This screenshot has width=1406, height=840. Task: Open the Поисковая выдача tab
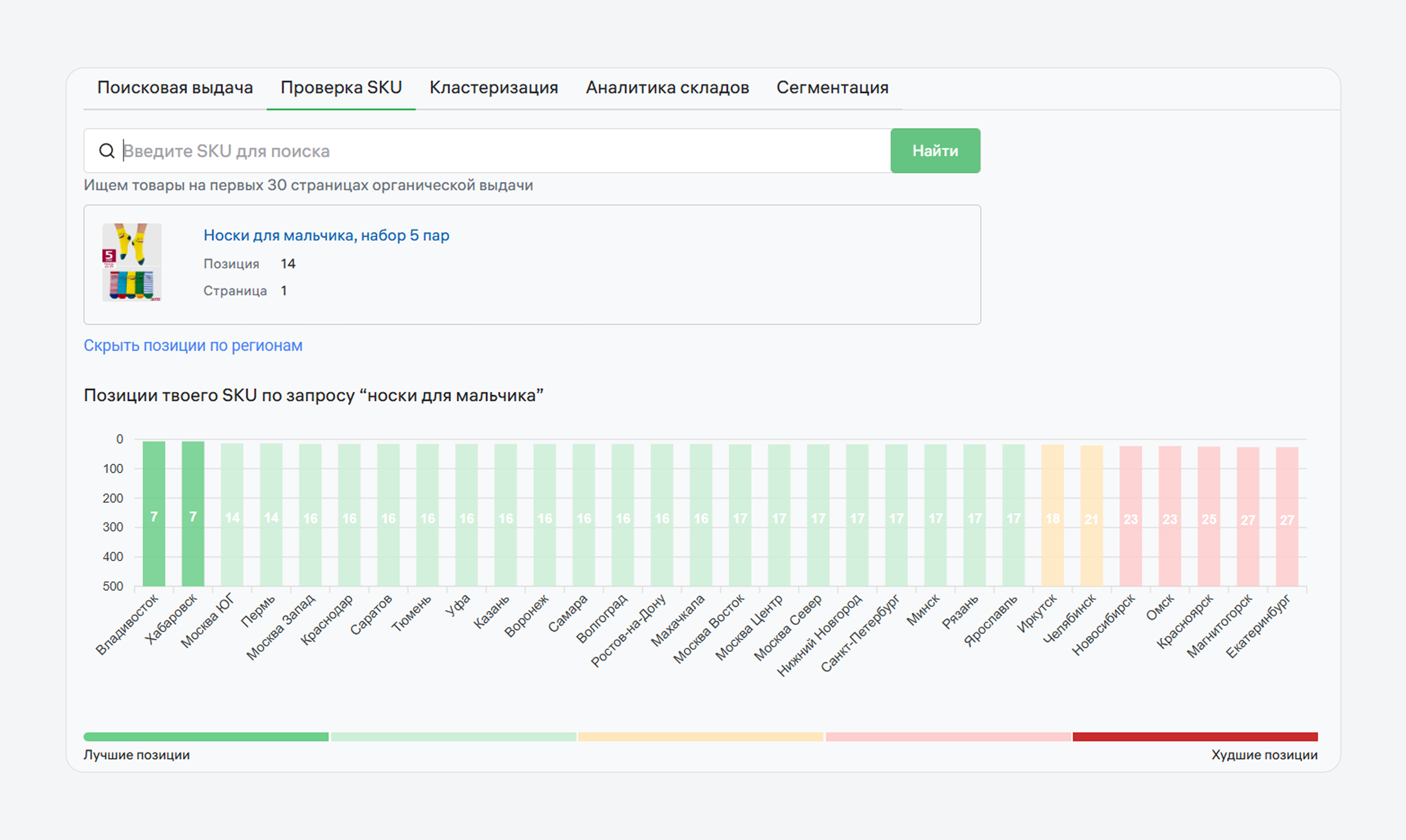tap(175, 88)
